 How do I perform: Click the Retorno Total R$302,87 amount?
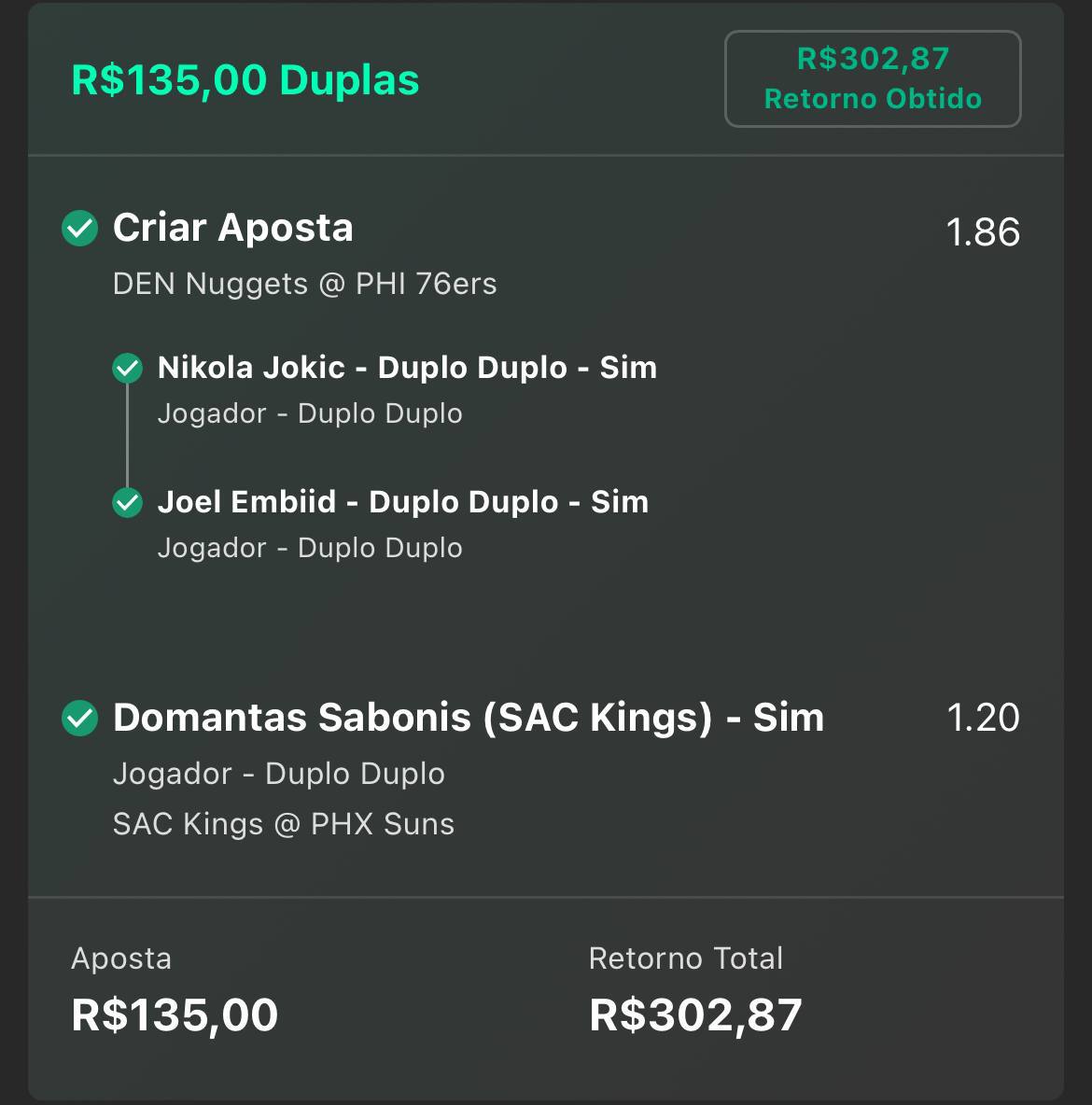coord(696,1015)
